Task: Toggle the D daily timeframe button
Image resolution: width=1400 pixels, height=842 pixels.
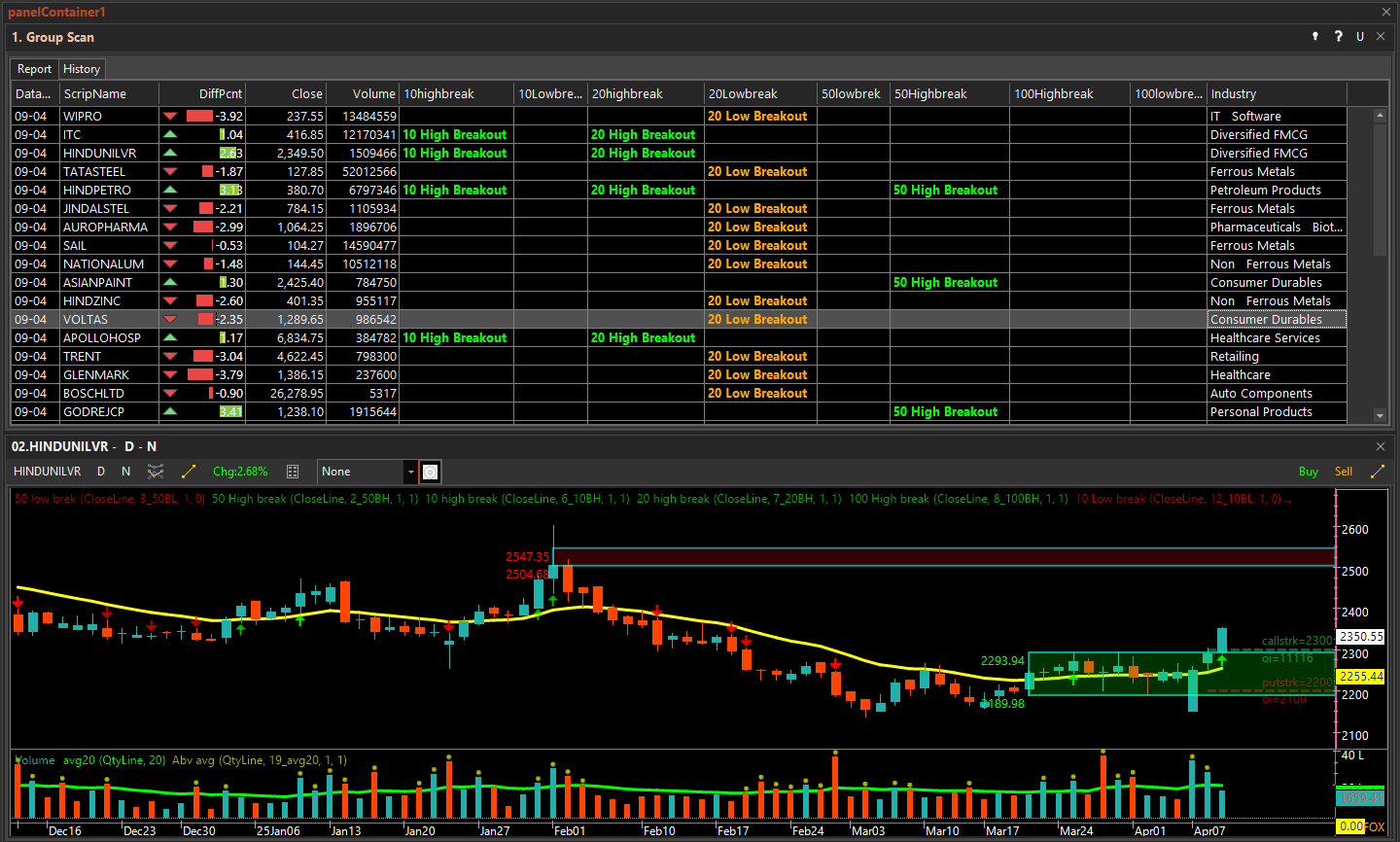Action: 100,471
